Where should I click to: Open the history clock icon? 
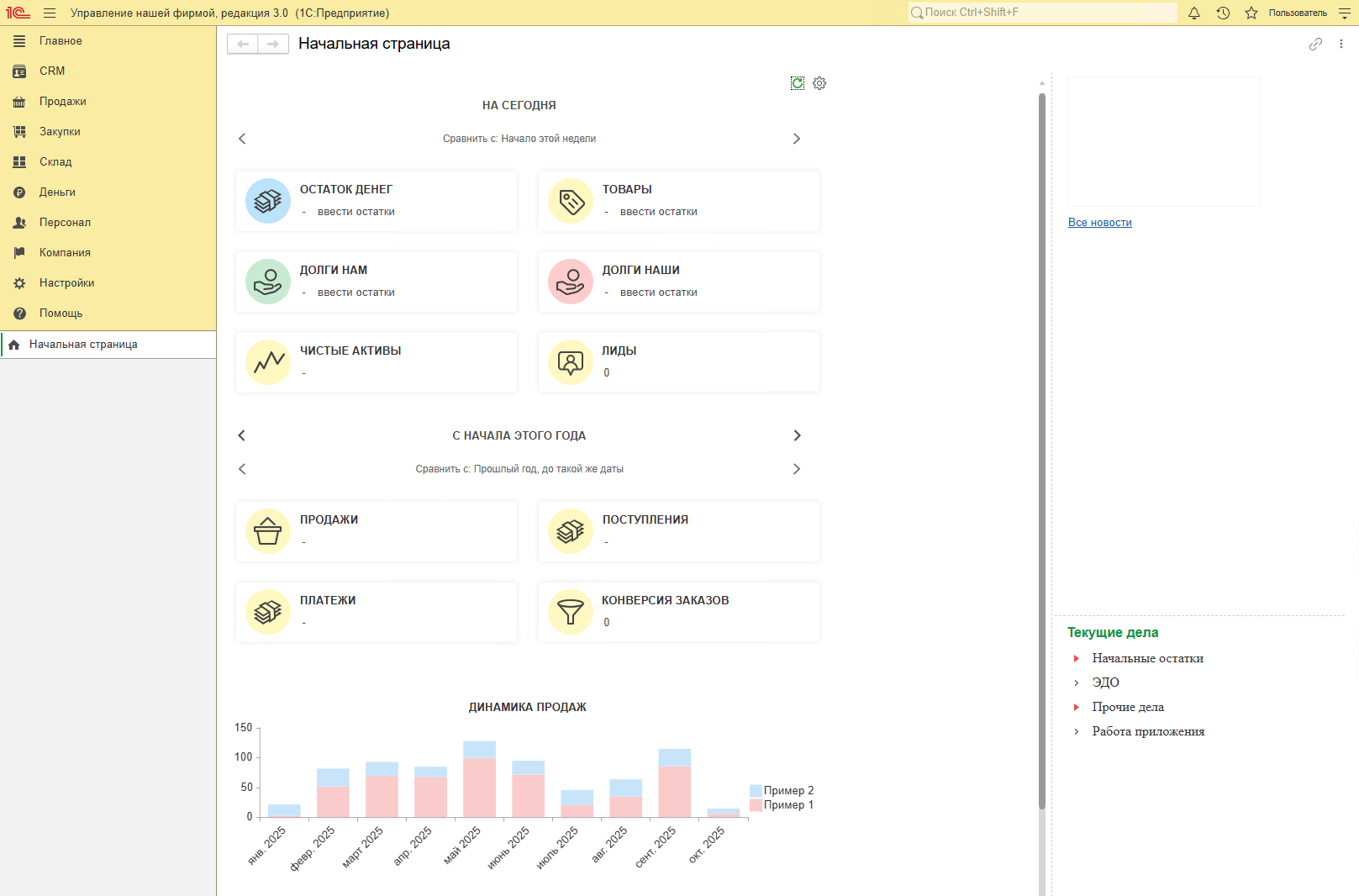[1223, 13]
